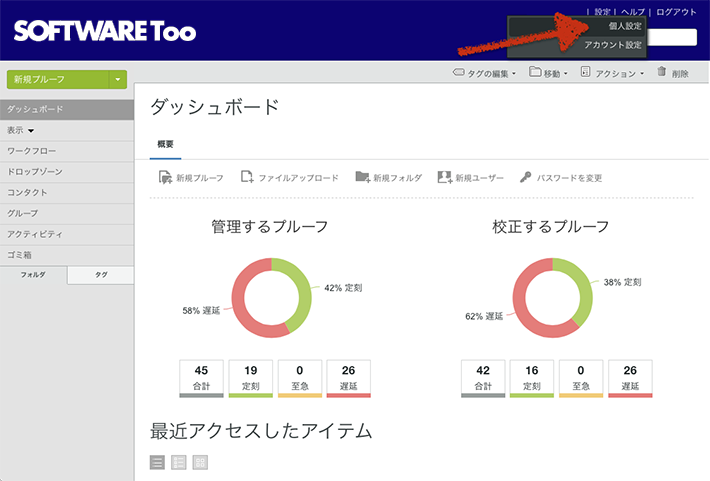Switch to grid thumbnail view icon

click(200, 462)
